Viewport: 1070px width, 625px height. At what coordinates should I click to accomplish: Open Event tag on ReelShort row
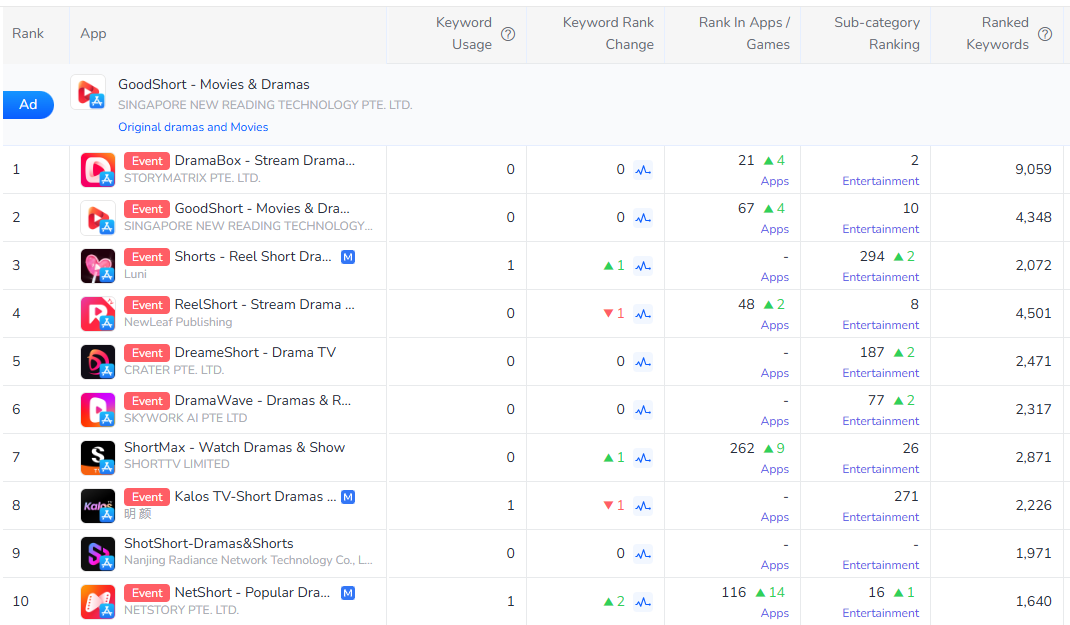[147, 305]
